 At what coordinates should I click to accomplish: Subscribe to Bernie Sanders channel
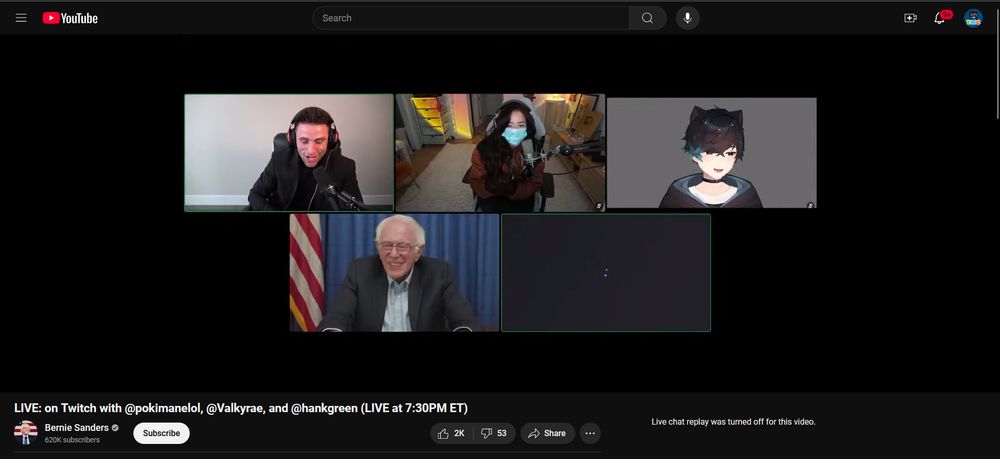[161, 434]
